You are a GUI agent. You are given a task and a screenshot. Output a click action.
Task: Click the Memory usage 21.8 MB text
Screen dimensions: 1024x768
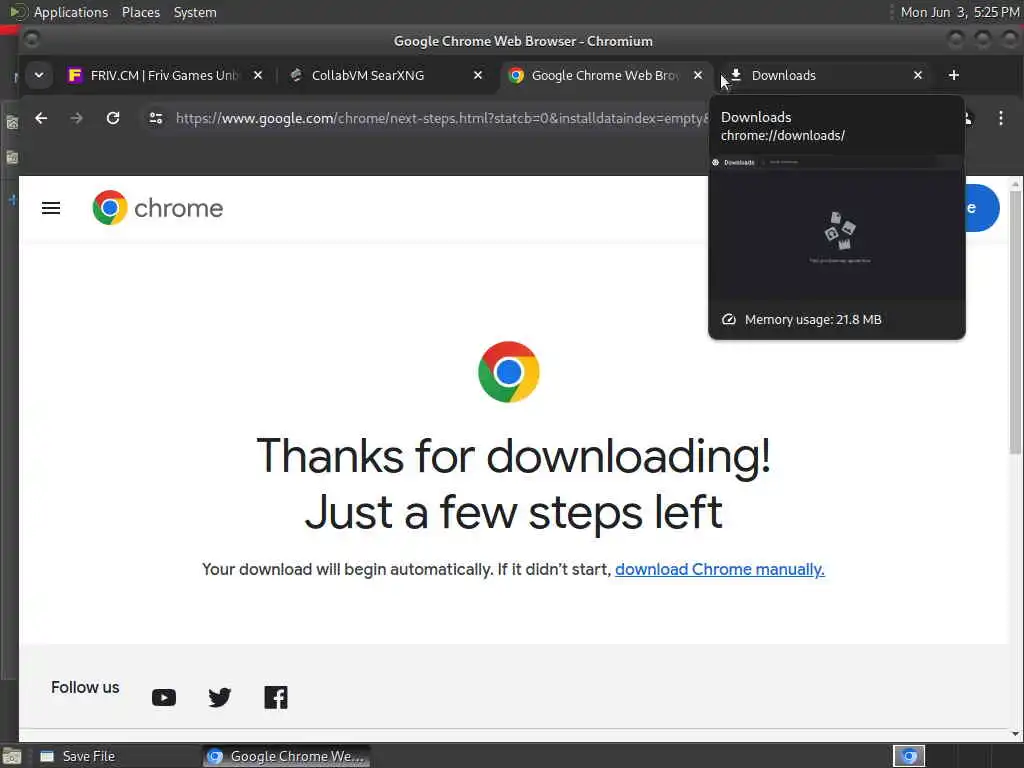[x=813, y=319]
